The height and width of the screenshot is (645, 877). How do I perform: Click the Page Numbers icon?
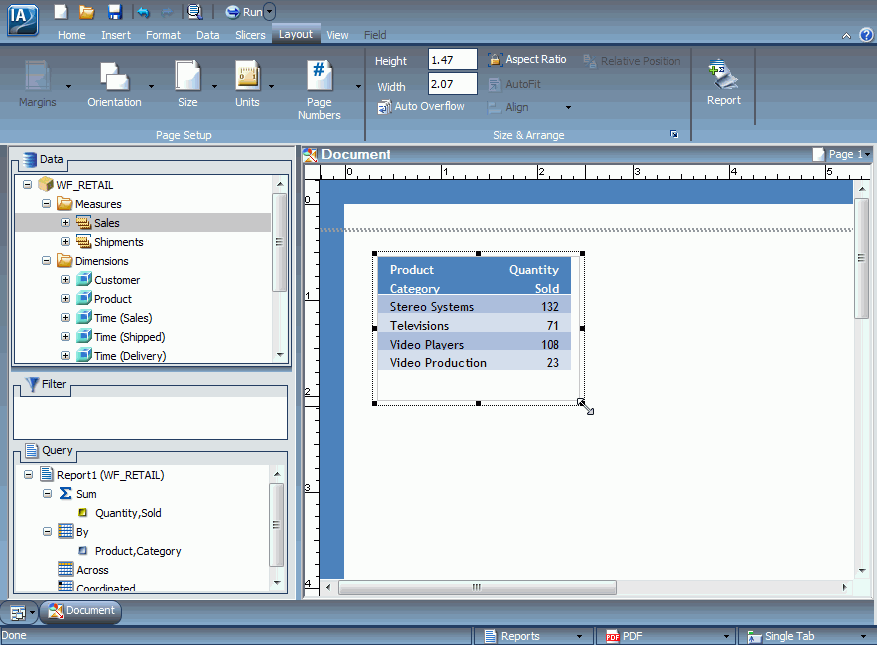click(319, 76)
